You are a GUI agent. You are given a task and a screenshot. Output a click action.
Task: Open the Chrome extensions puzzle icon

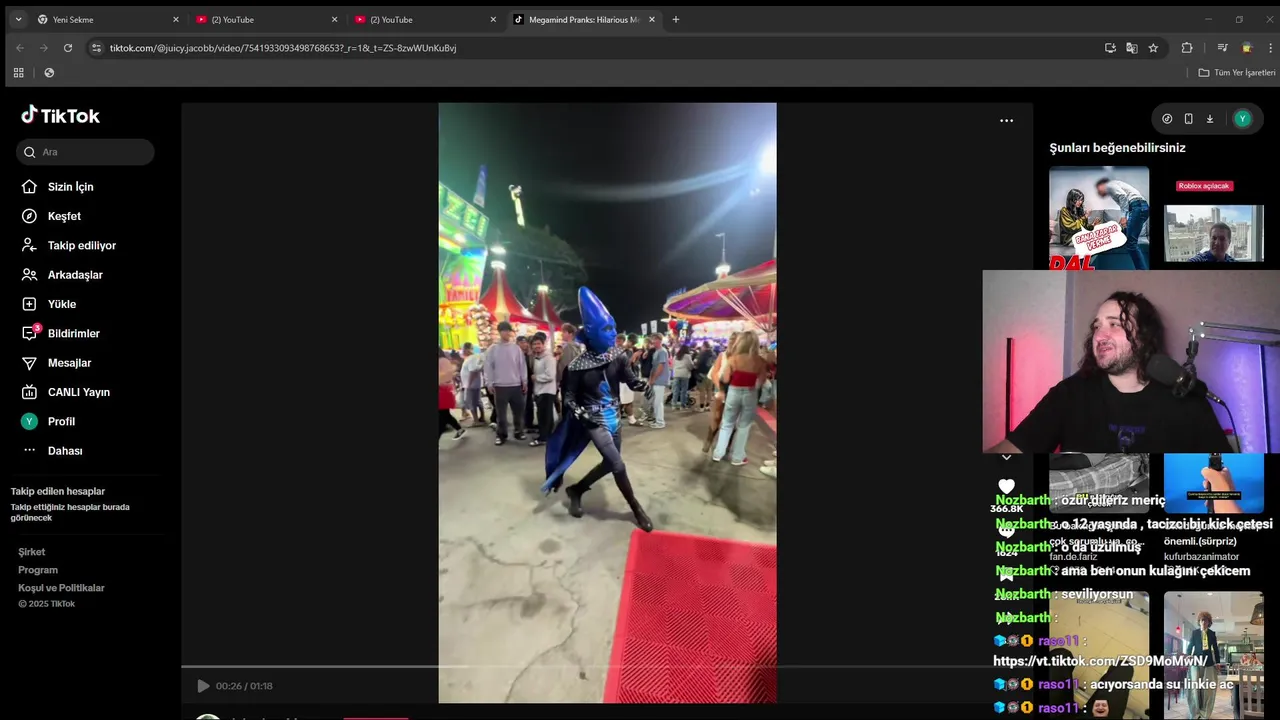[x=1187, y=48]
